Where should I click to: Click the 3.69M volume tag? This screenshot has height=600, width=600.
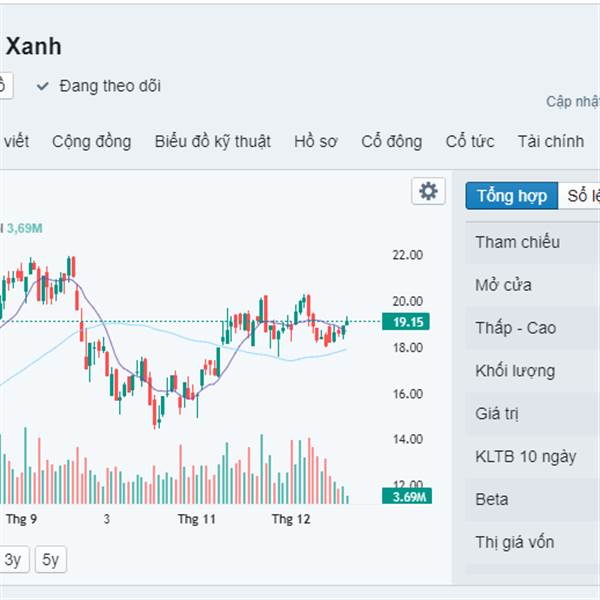coord(406,496)
